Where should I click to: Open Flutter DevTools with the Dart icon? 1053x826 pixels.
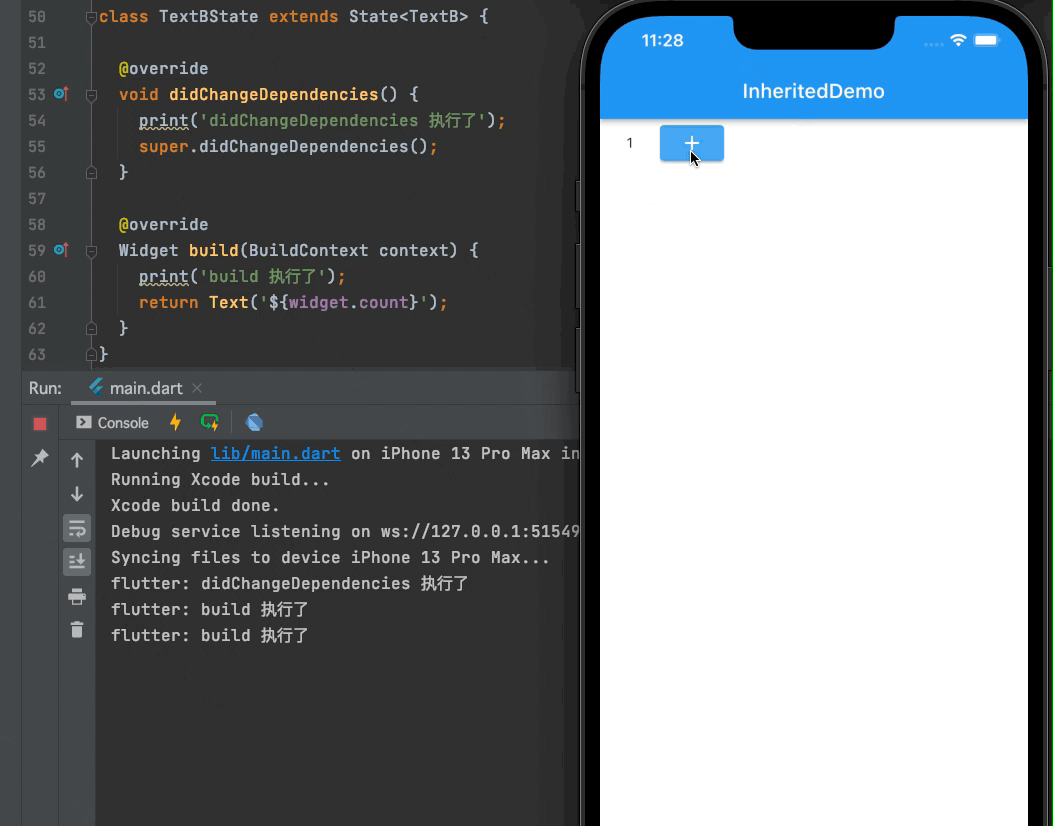tap(255, 422)
